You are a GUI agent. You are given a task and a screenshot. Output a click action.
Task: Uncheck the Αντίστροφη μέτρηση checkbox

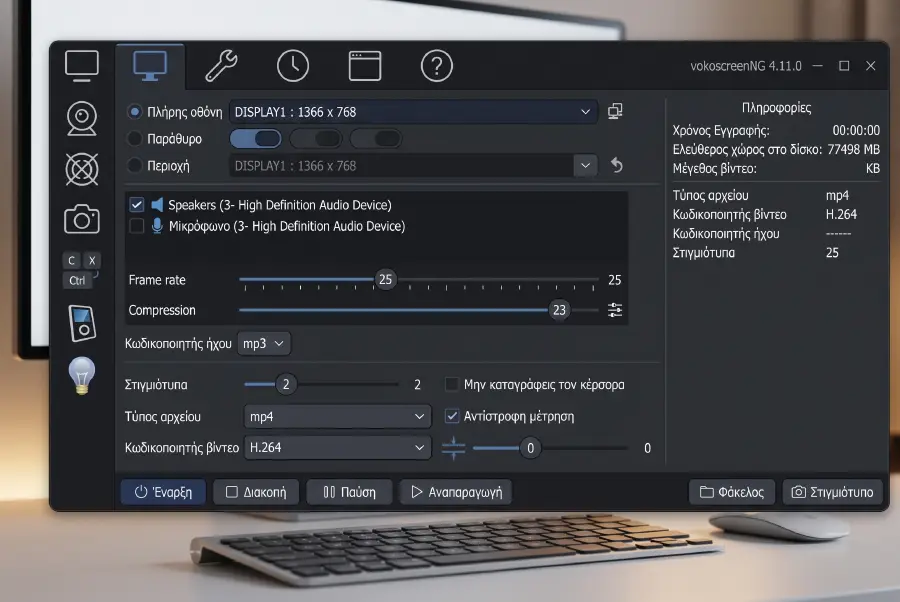(x=452, y=416)
